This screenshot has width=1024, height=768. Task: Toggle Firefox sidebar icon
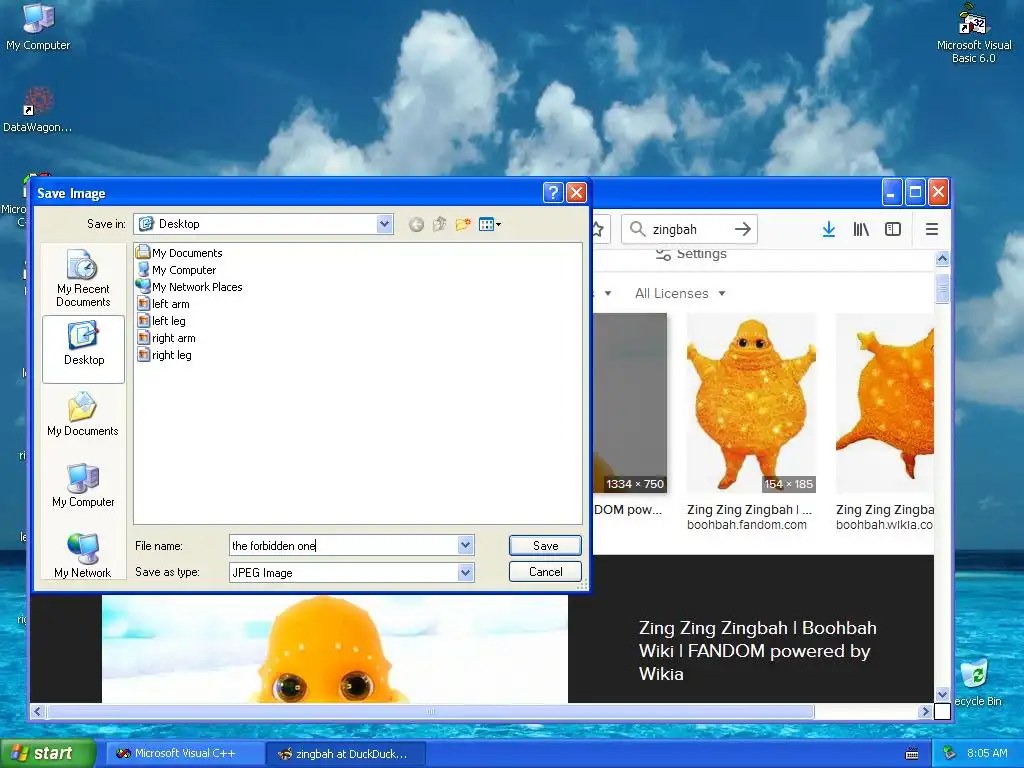(x=893, y=229)
